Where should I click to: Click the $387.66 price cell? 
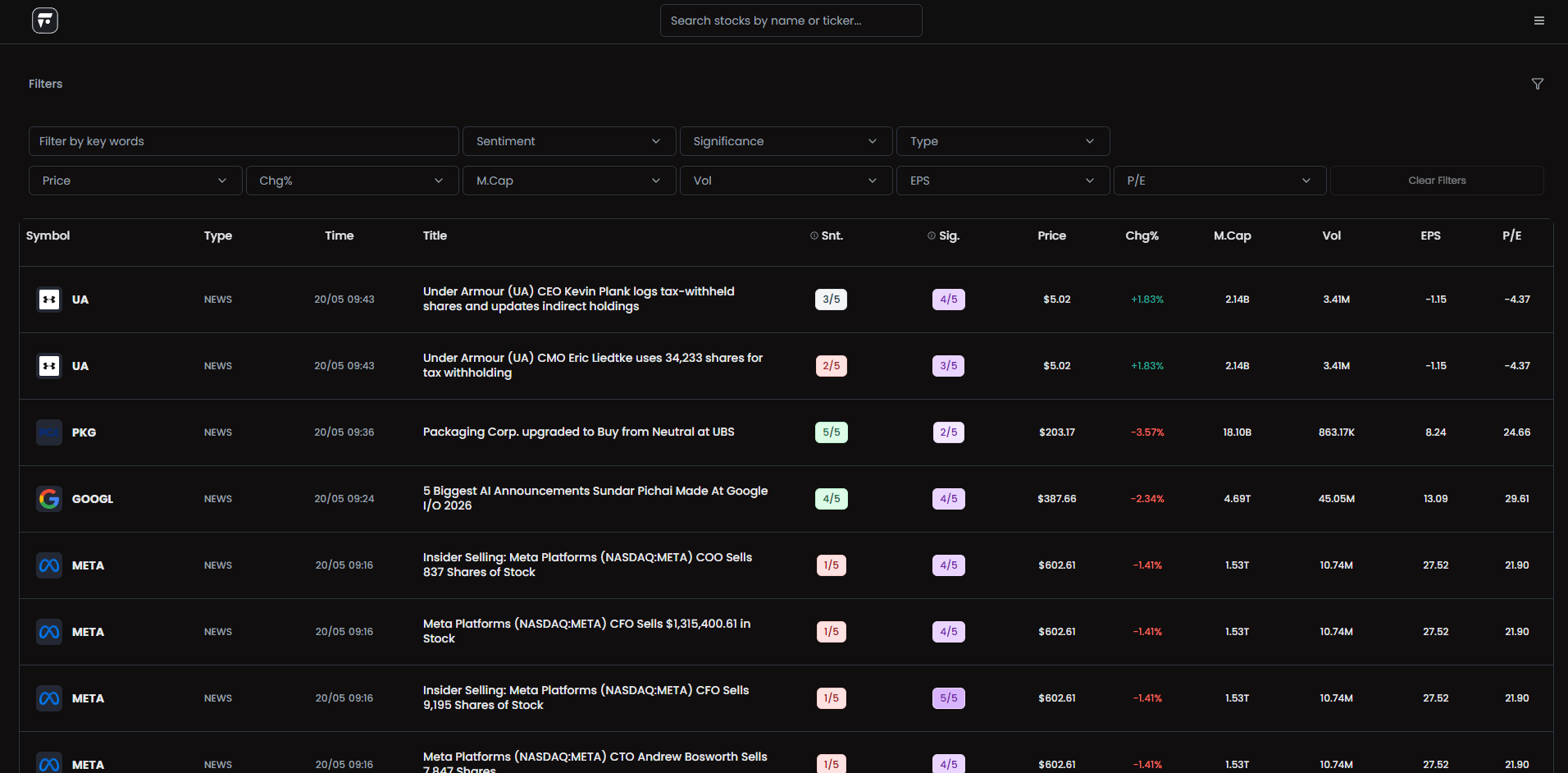click(x=1056, y=499)
